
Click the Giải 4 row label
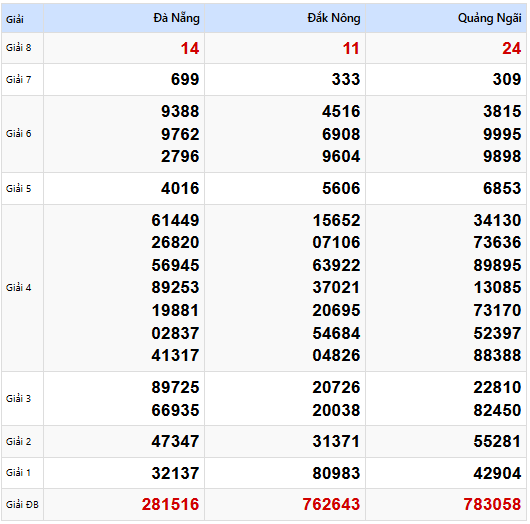18,288
